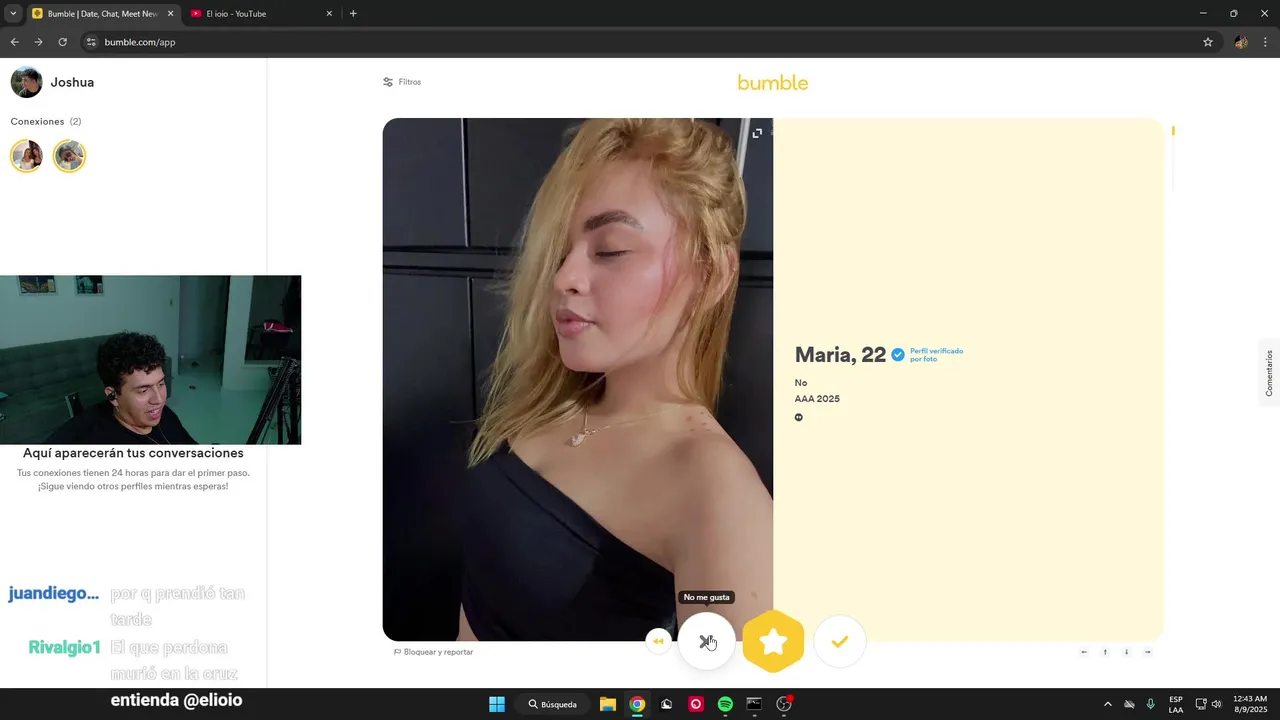Send a SuperSwipe with the star button
1280x720 pixels.
[x=773, y=641]
